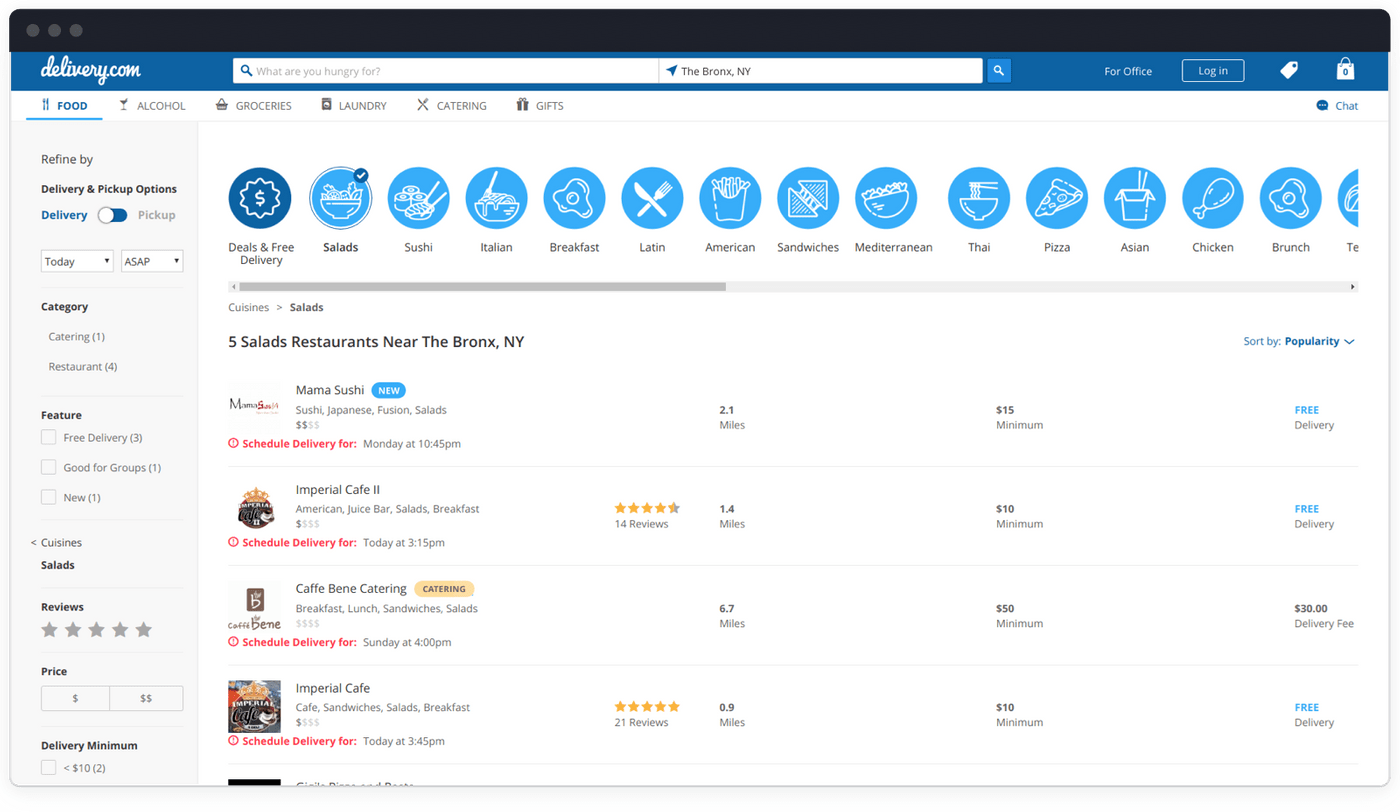The image size is (1400, 812).
Task: Switch to the LAUNDRY tab
Action: click(x=353, y=105)
